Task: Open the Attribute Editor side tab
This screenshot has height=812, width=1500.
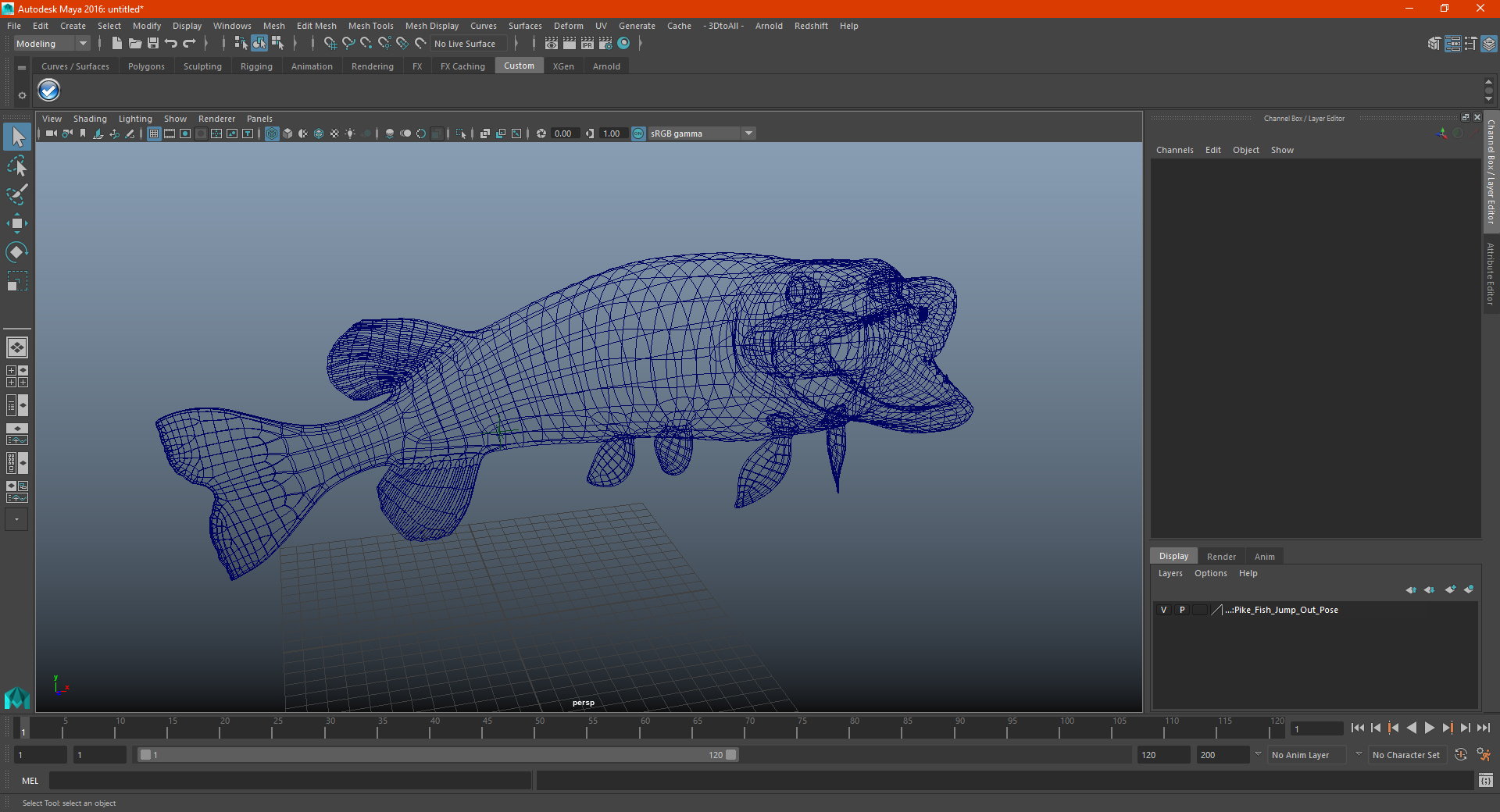Action: pos(1491,273)
